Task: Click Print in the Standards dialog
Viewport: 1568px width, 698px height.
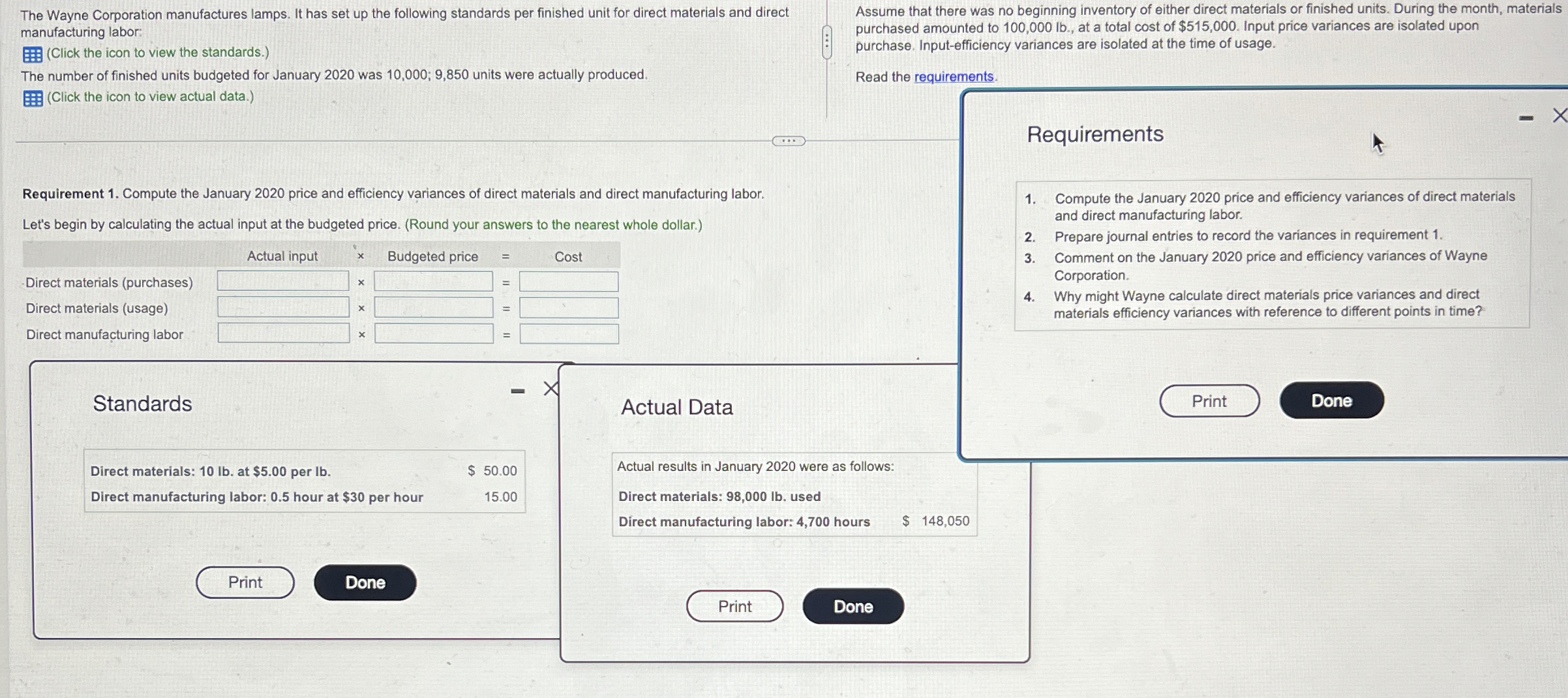Action: [x=245, y=583]
